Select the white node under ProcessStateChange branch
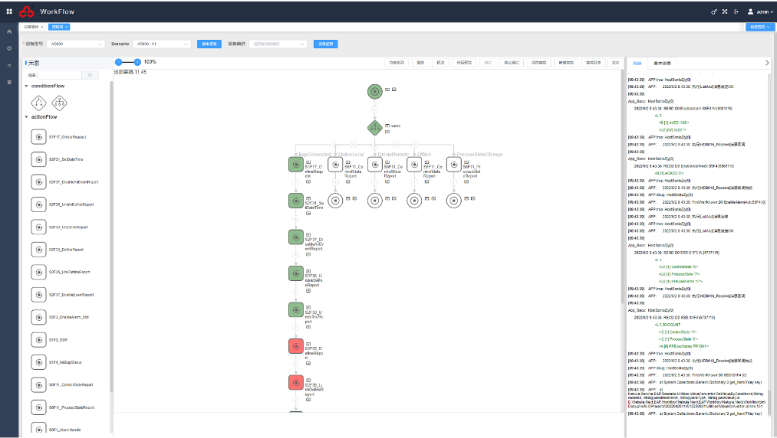 pos(453,164)
